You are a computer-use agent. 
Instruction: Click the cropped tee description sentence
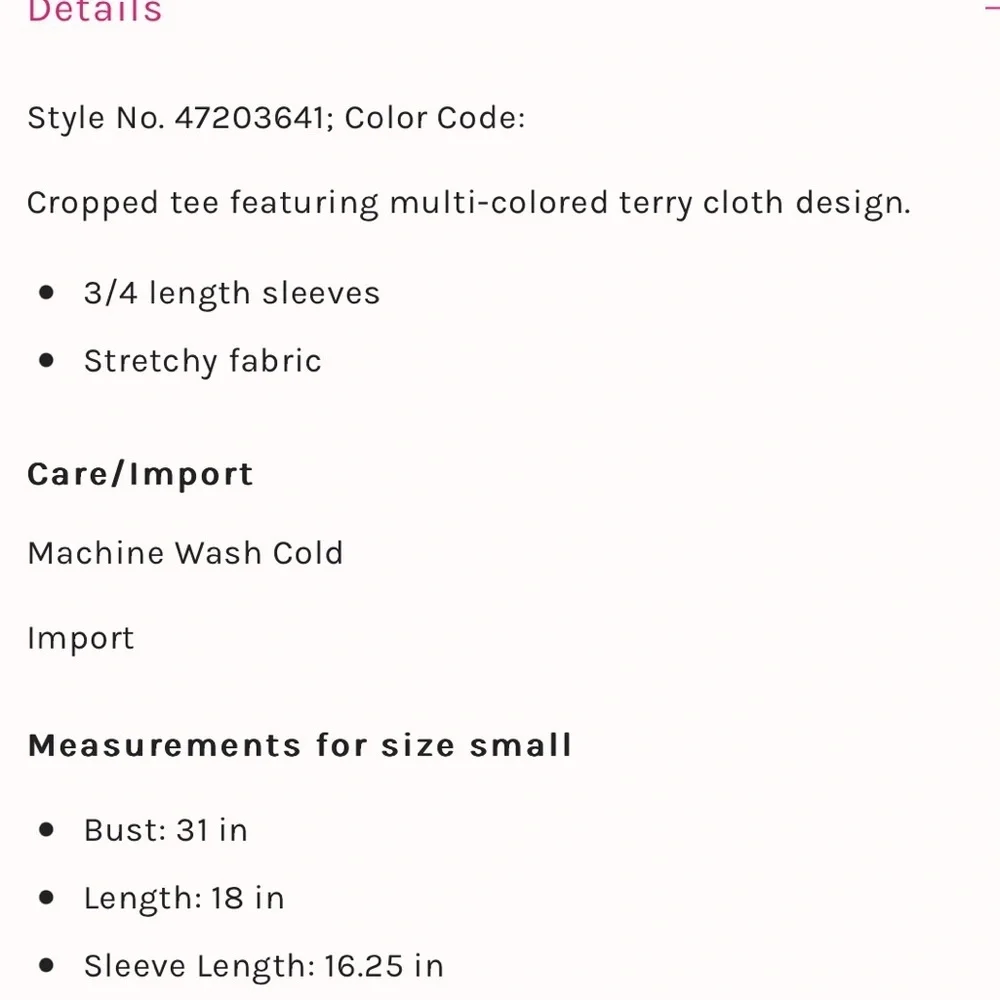pyautogui.click(x=469, y=203)
